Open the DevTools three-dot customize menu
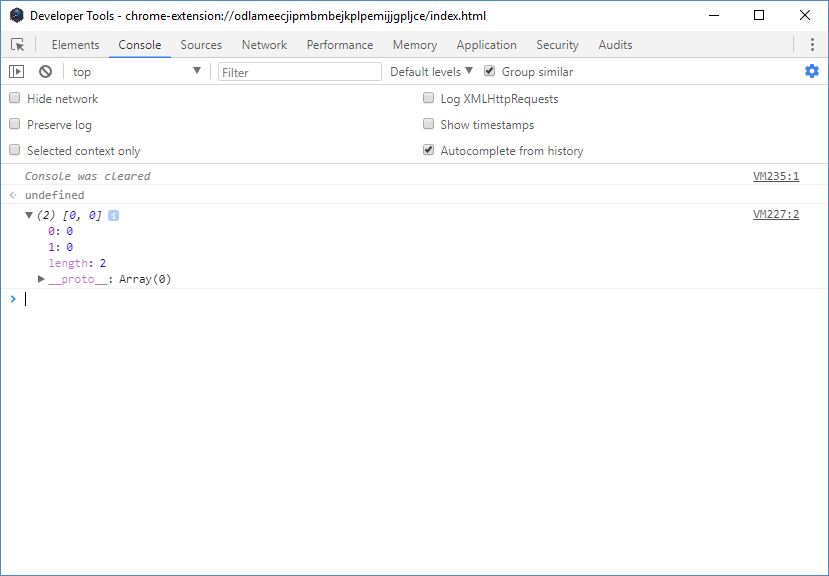The height and width of the screenshot is (576, 829). click(x=812, y=45)
